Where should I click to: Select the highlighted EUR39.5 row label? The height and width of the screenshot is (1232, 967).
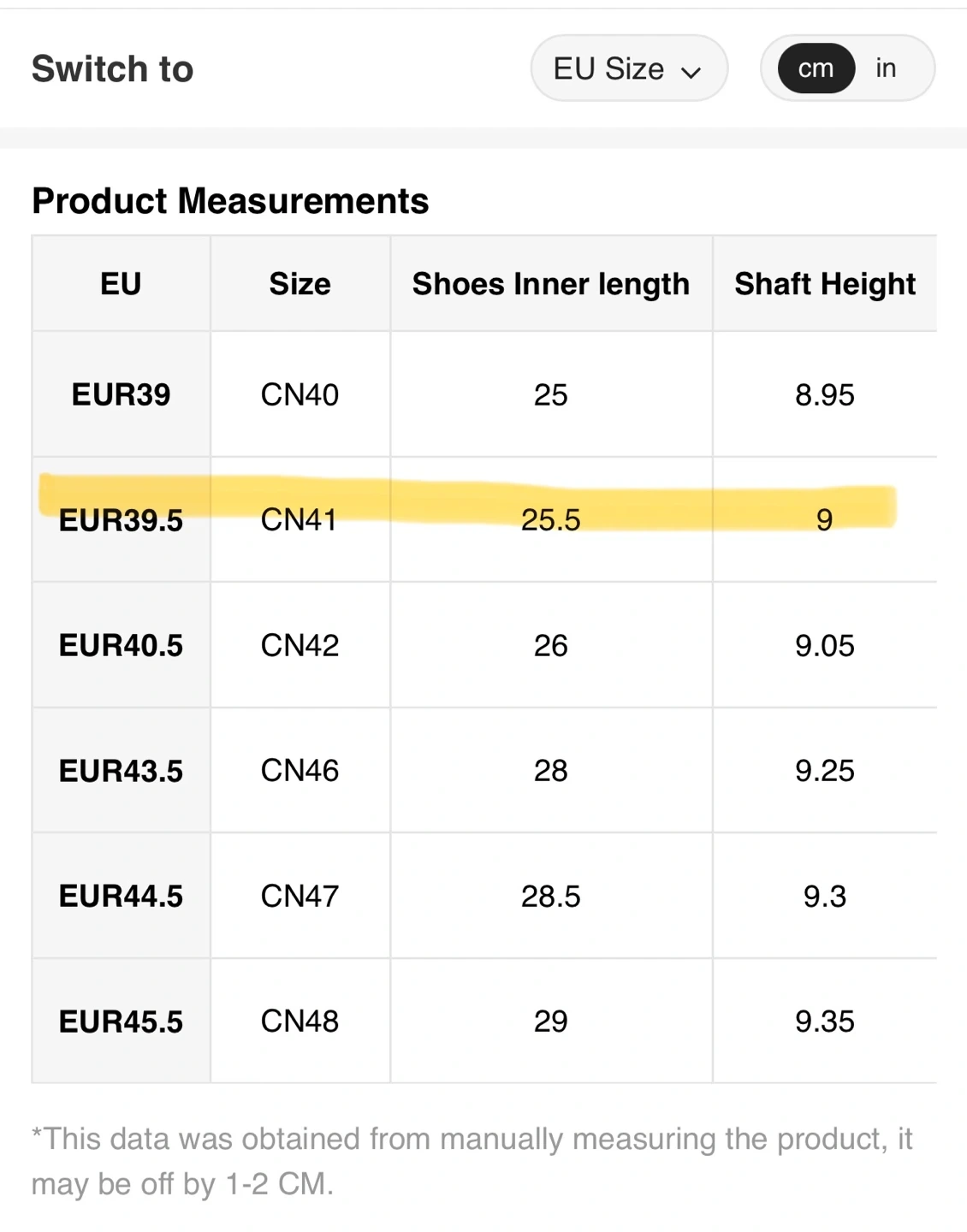(x=121, y=520)
